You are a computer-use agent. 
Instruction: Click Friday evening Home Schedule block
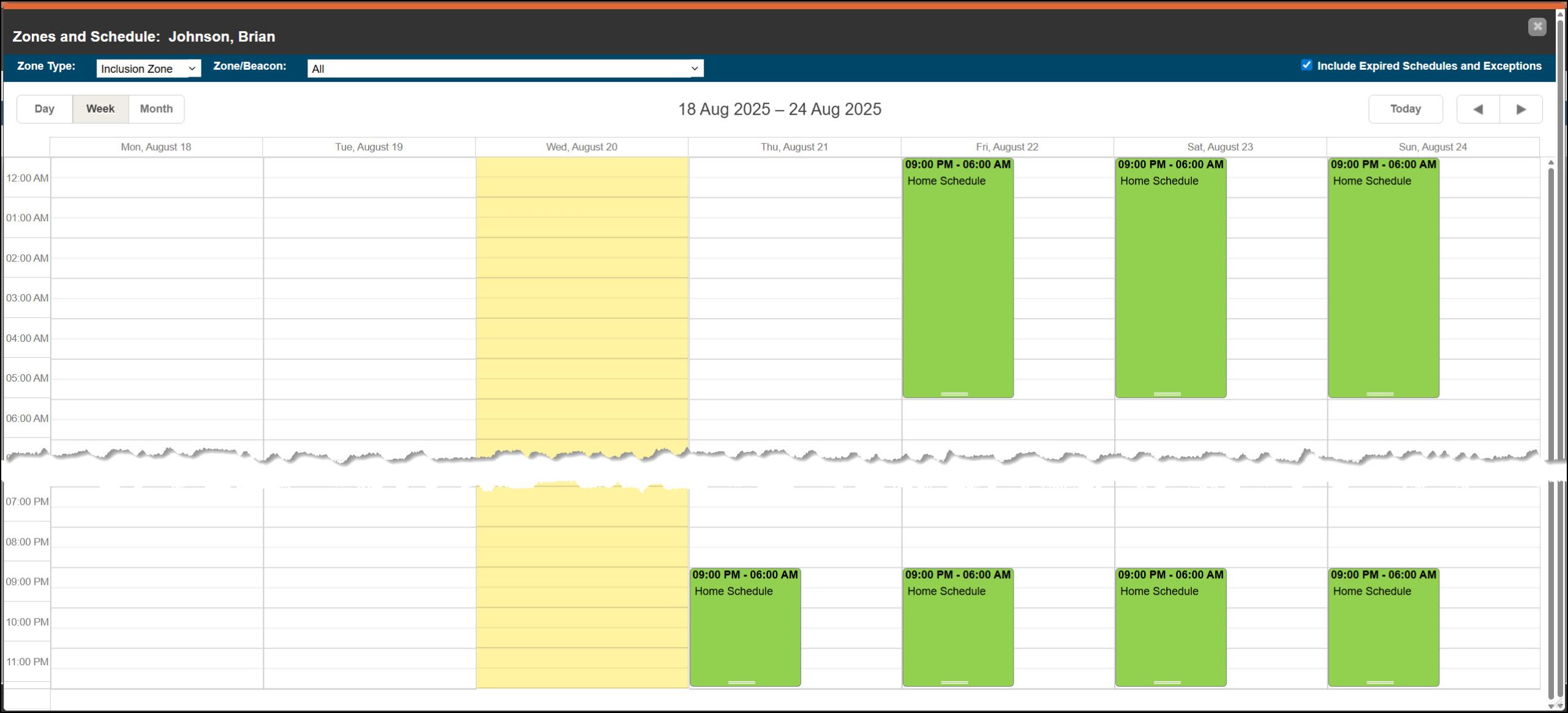click(x=957, y=631)
